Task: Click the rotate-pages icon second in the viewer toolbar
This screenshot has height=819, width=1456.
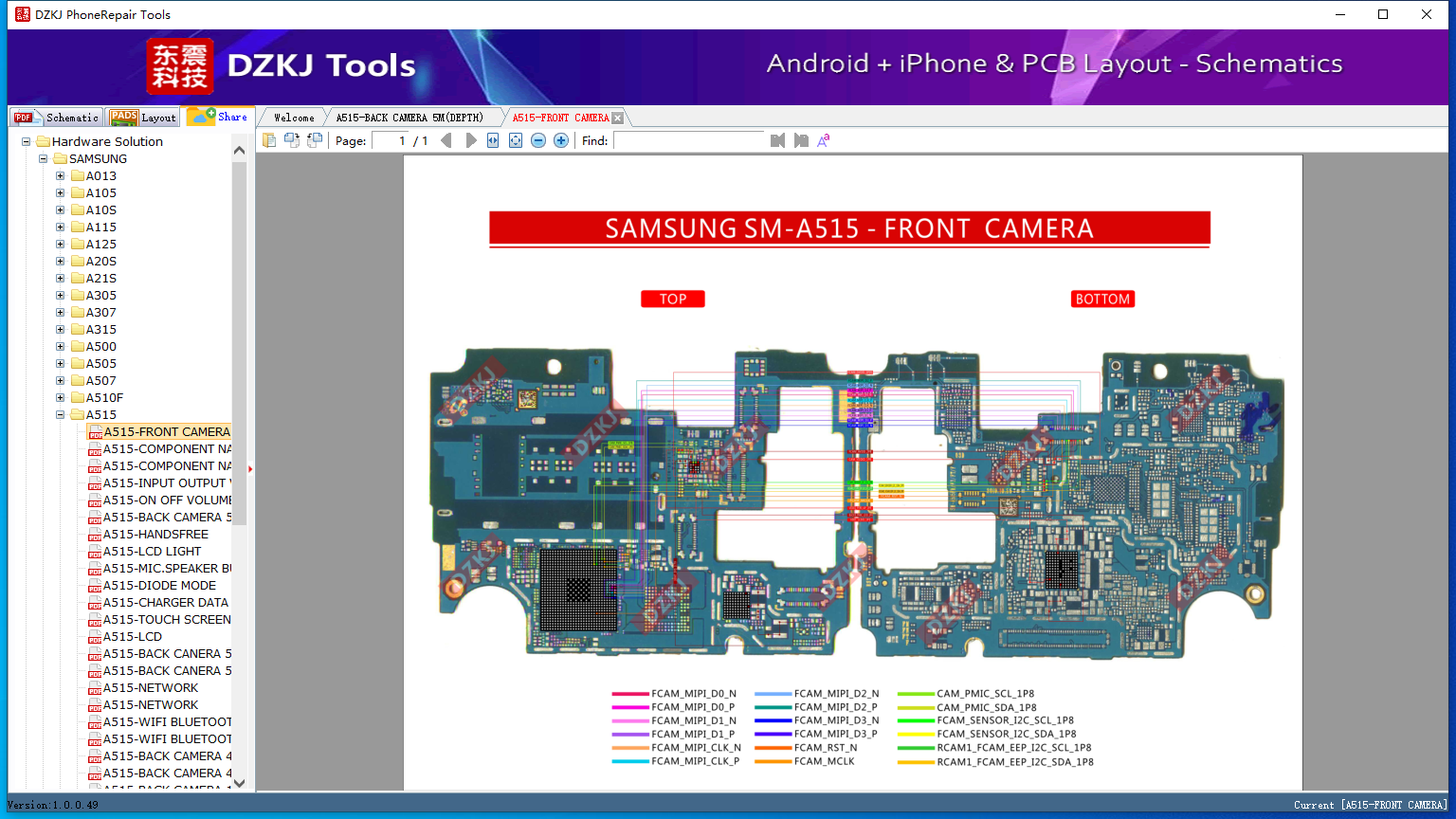Action: click(292, 140)
